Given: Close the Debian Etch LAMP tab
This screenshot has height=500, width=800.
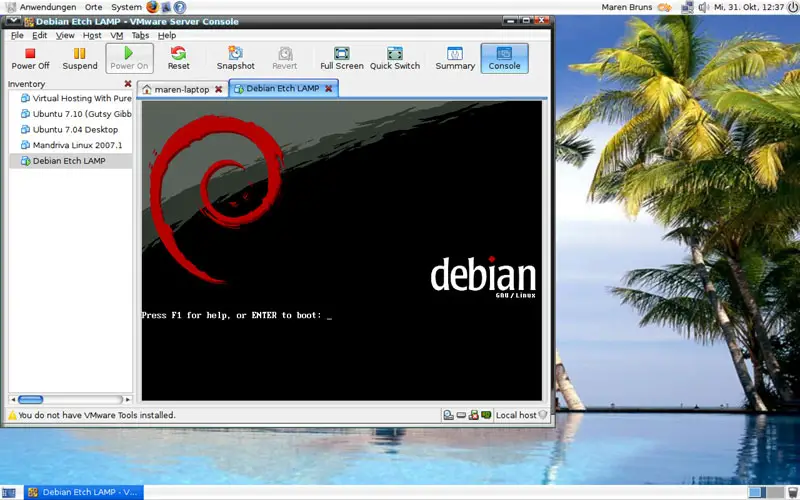Looking at the screenshot, I should 328,89.
